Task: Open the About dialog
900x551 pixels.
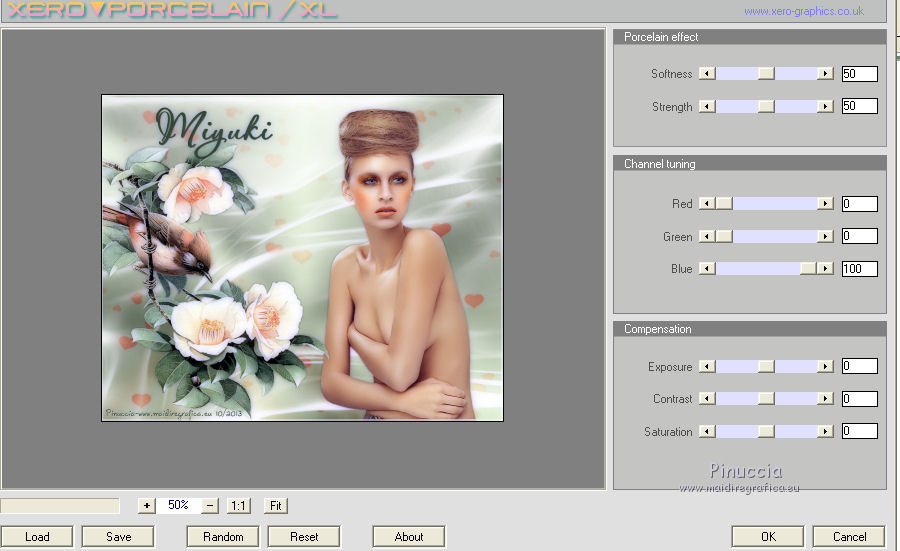Action: [x=408, y=537]
